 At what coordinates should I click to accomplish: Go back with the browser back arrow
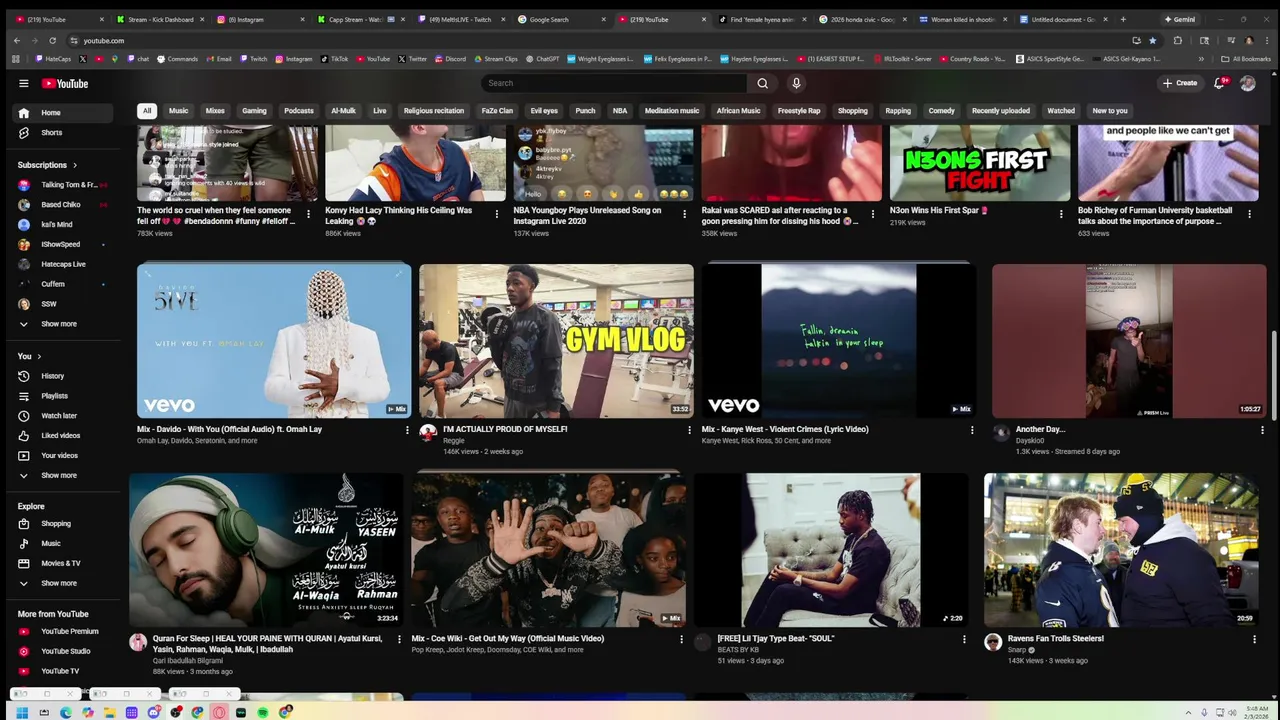coord(16,40)
